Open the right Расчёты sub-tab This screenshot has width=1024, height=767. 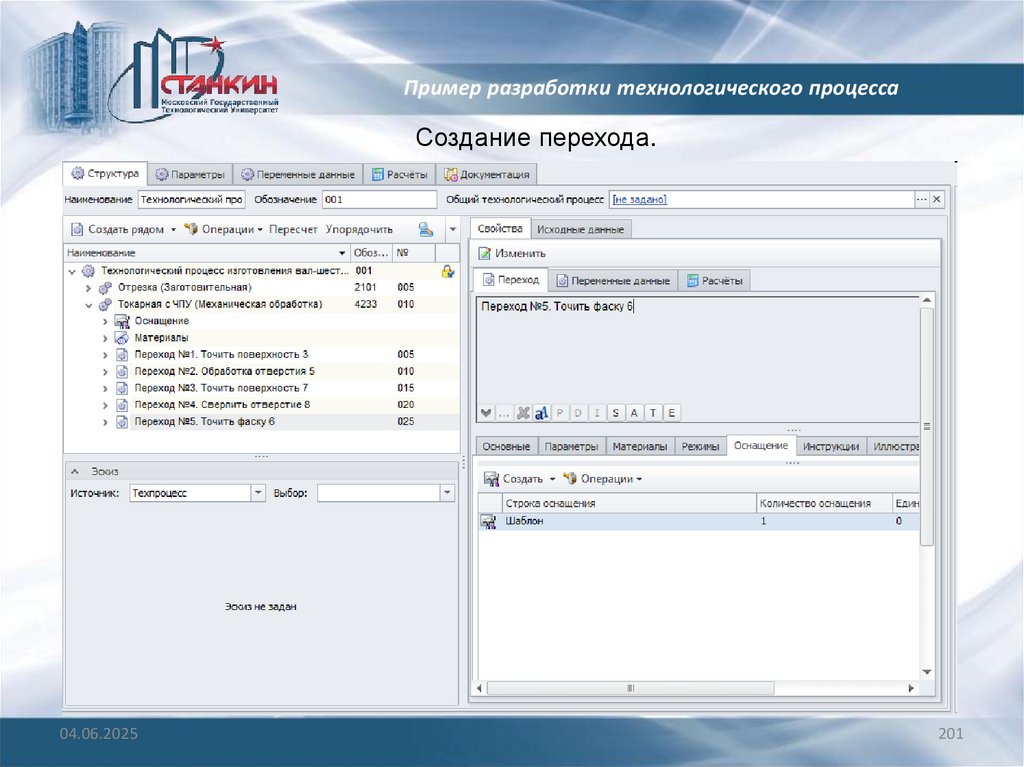714,281
